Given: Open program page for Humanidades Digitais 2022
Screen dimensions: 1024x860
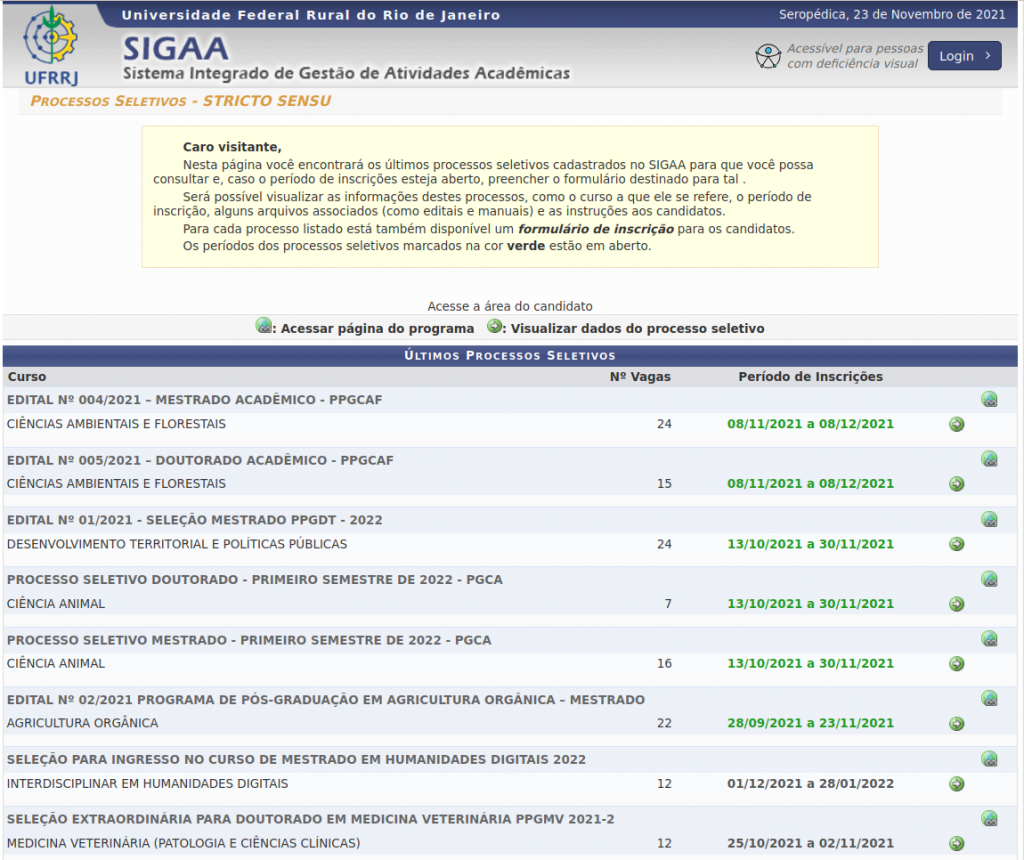Looking at the screenshot, I should click(x=989, y=759).
